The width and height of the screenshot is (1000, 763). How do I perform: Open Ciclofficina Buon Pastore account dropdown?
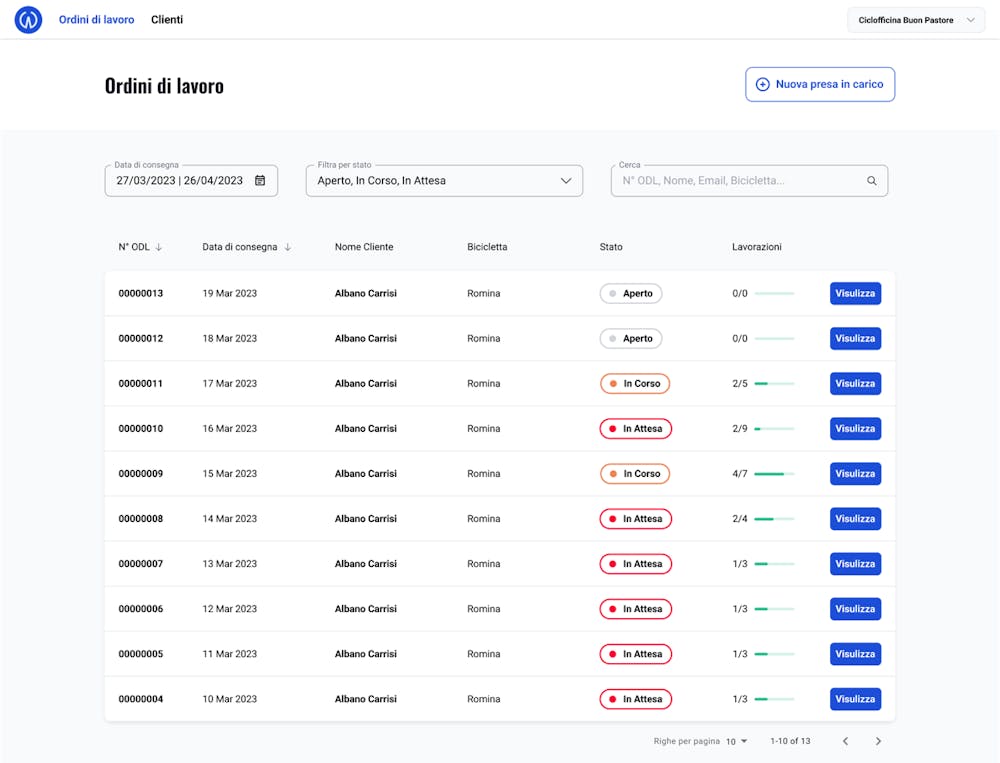[915, 20]
